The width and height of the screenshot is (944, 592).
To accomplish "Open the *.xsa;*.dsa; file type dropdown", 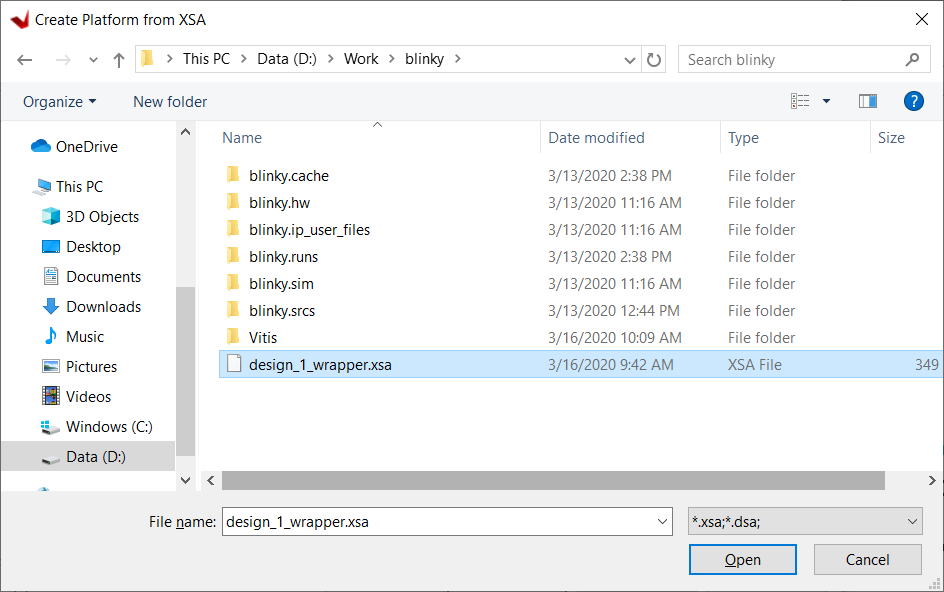I will tap(805, 522).
